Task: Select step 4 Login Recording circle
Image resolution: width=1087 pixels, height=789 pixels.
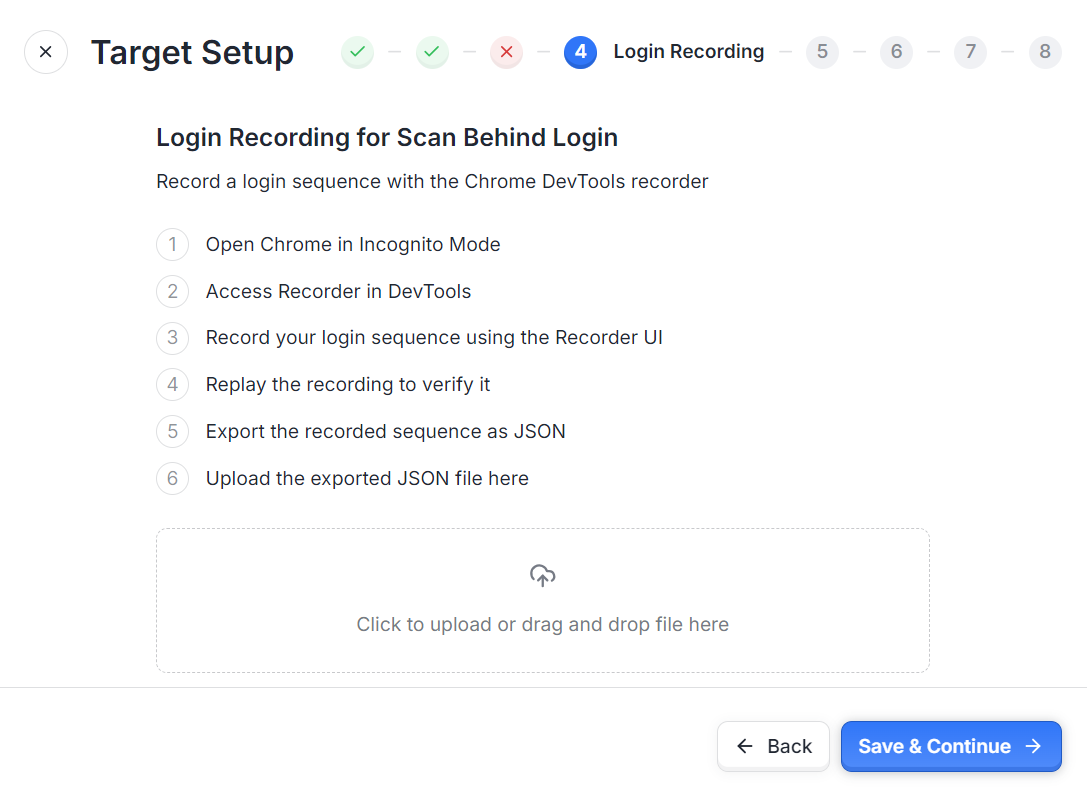Action: tap(581, 52)
